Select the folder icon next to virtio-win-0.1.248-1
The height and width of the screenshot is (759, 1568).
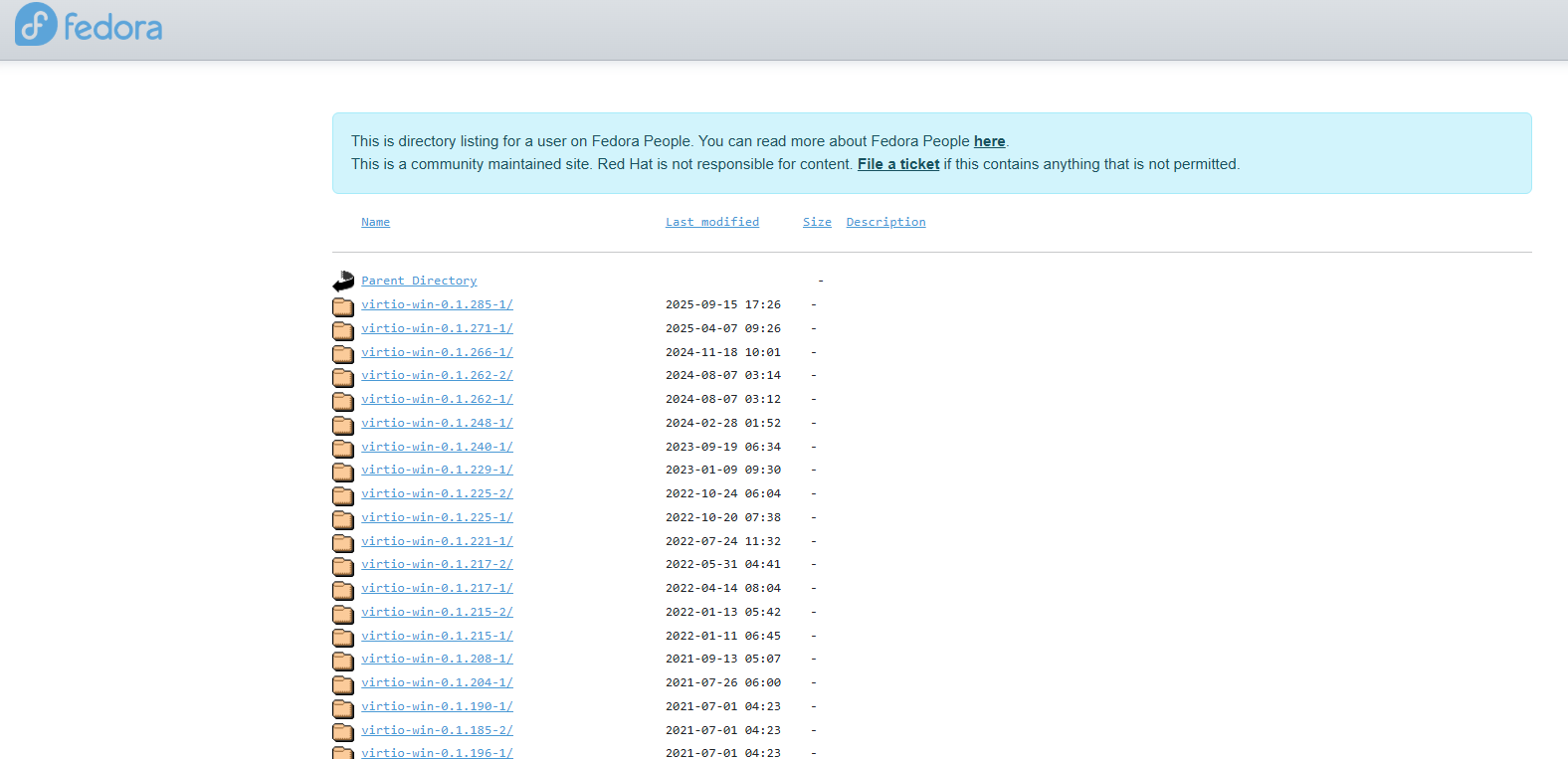(x=343, y=424)
